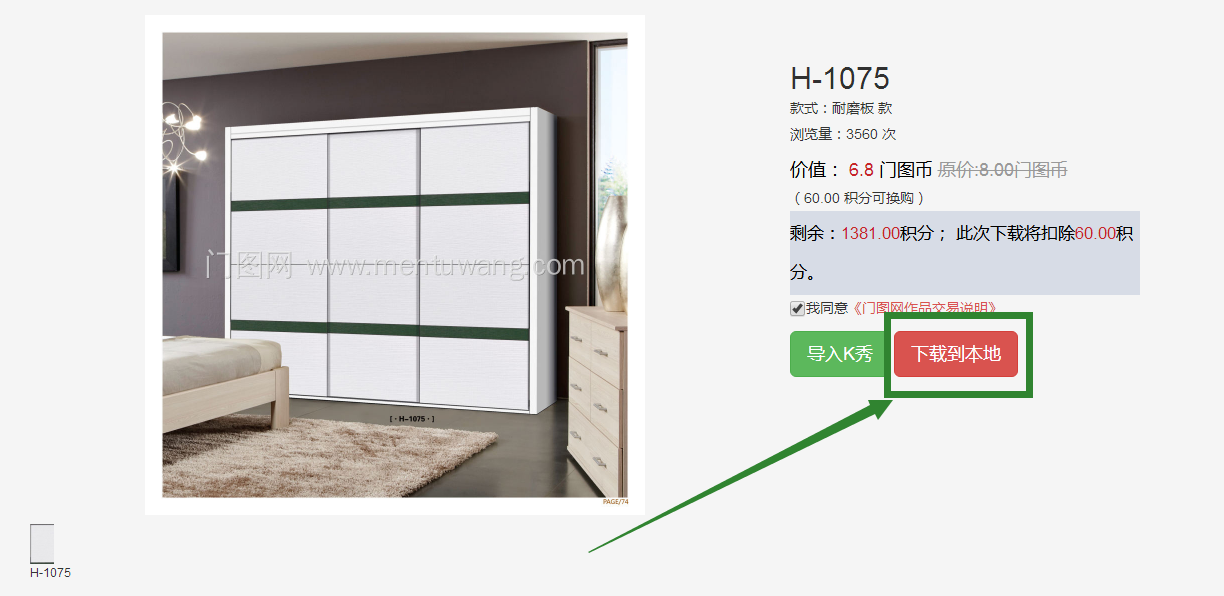1224x596 pixels.
Task: Click the large H-1075 product title
Action: [840, 78]
